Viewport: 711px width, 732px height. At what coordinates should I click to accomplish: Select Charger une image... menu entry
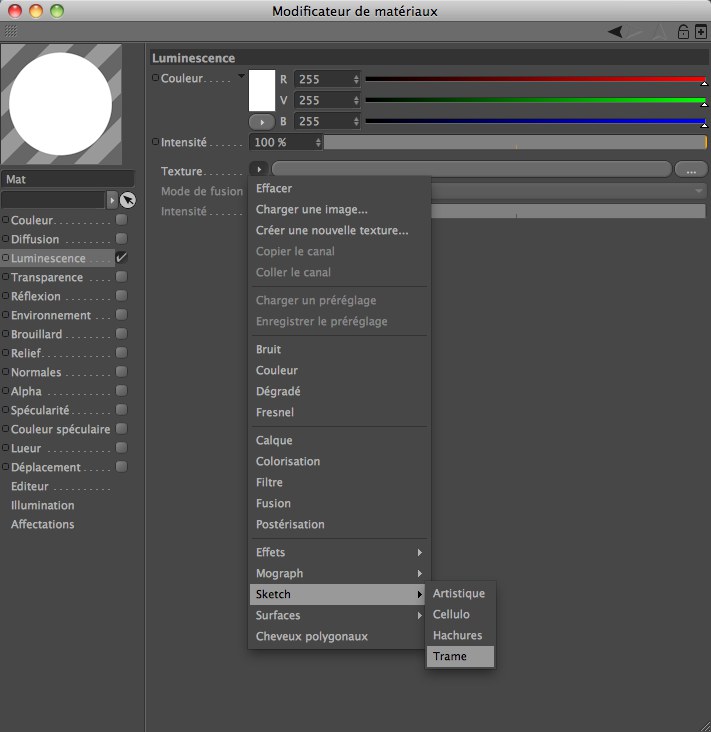point(311,209)
